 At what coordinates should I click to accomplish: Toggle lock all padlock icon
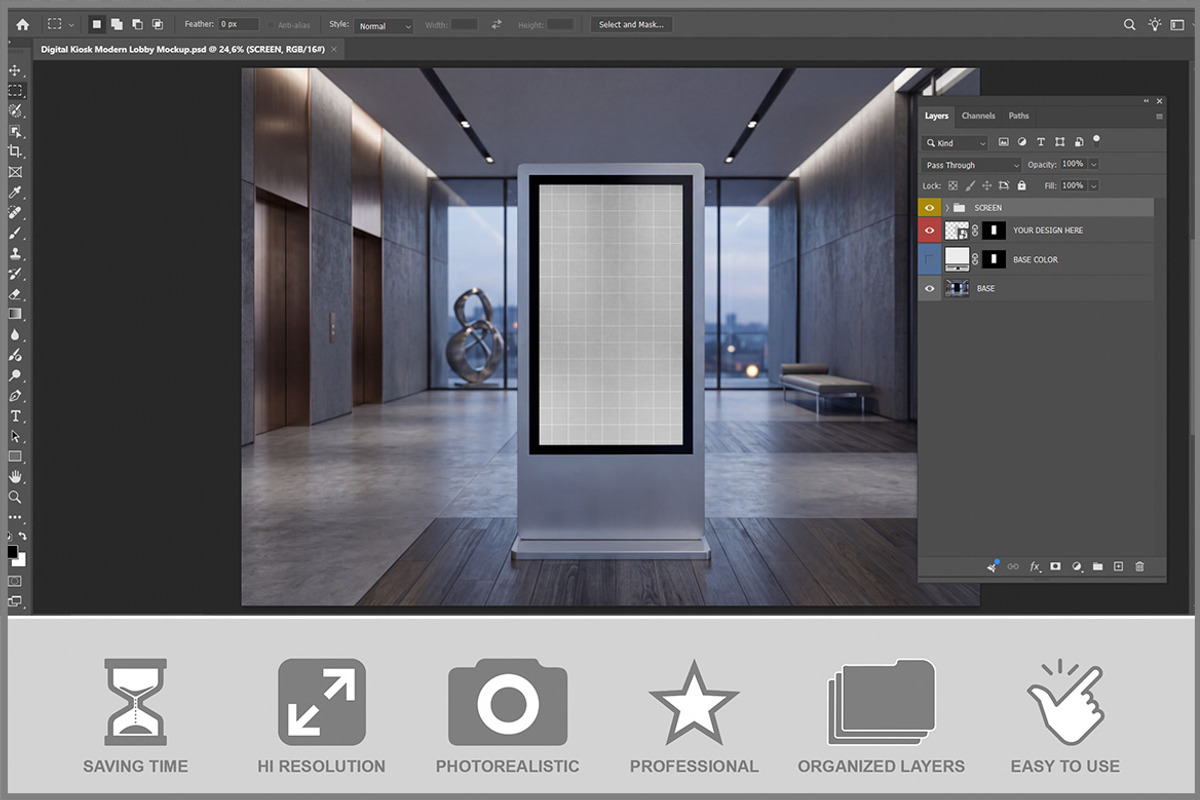[1021, 185]
